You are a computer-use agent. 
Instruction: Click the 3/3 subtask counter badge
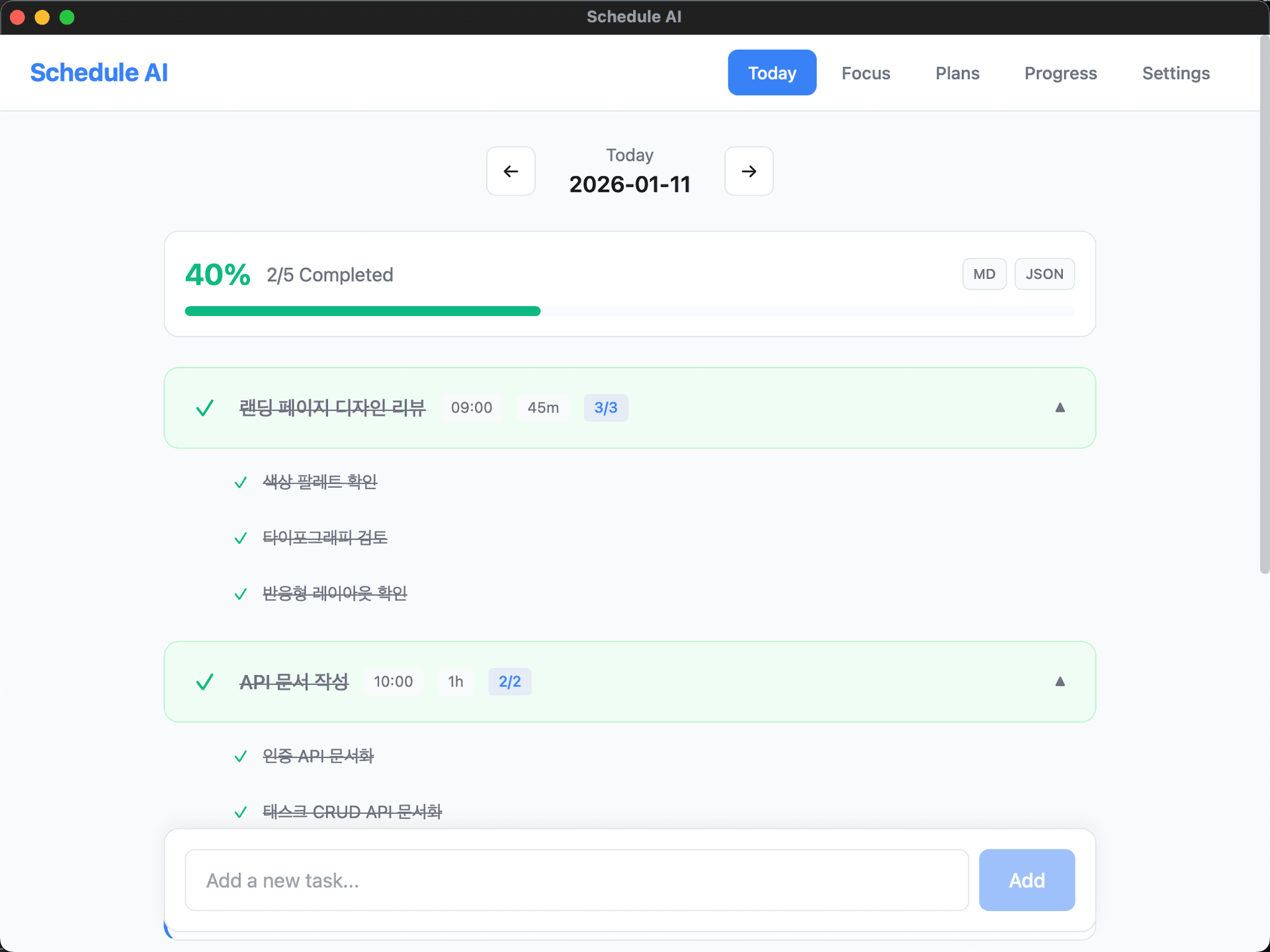pyautogui.click(x=605, y=408)
